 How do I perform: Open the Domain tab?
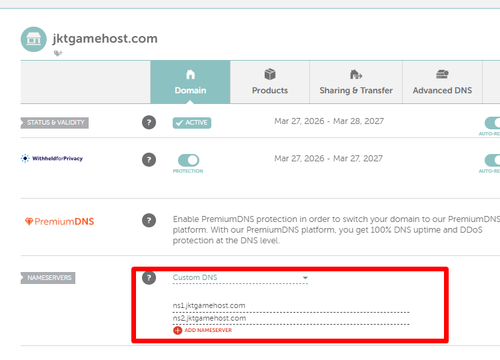point(190,82)
